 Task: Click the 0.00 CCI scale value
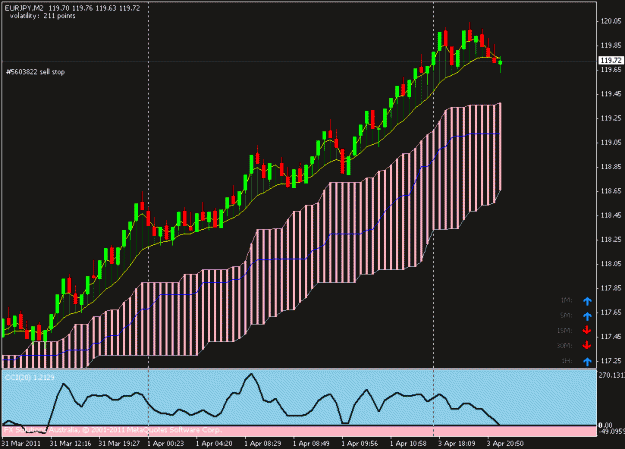point(605,425)
